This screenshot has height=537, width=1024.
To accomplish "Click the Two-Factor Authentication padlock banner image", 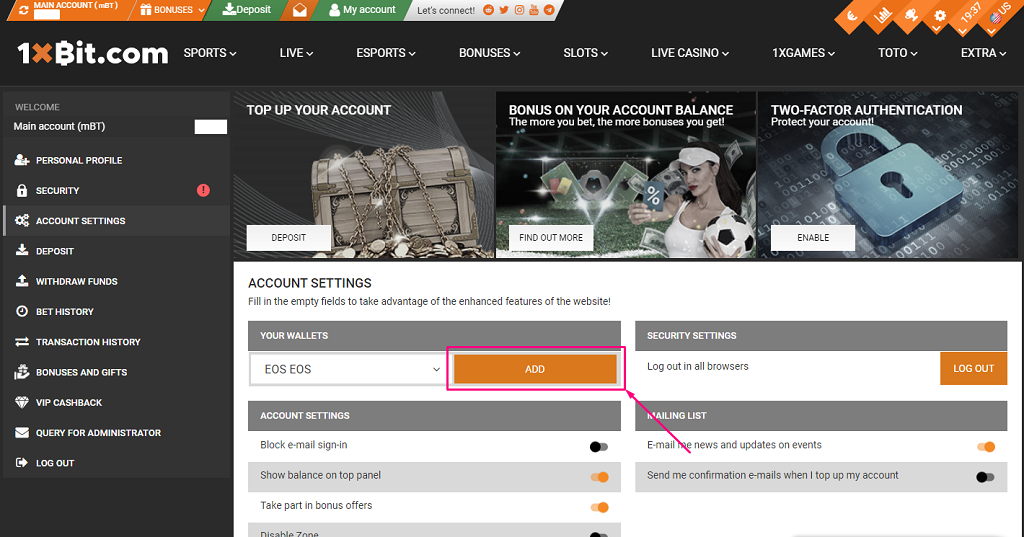I will (x=888, y=174).
